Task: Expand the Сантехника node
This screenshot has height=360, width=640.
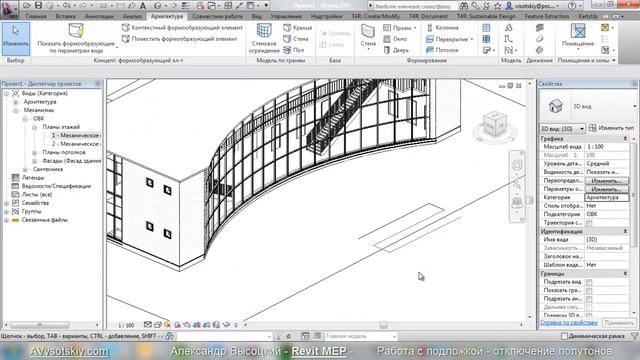Action: click(25, 169)
